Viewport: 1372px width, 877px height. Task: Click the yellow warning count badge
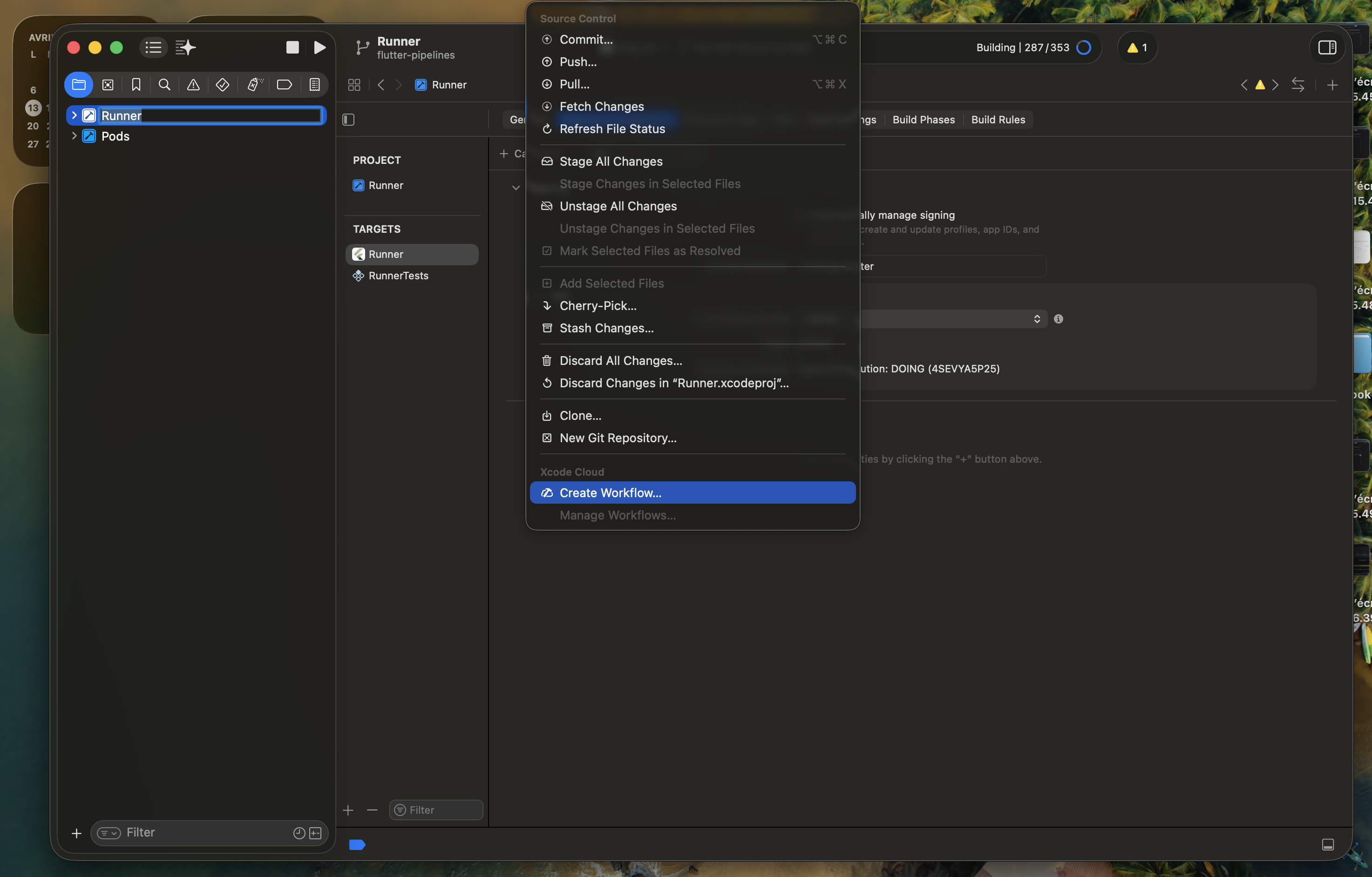(1137, 47)
